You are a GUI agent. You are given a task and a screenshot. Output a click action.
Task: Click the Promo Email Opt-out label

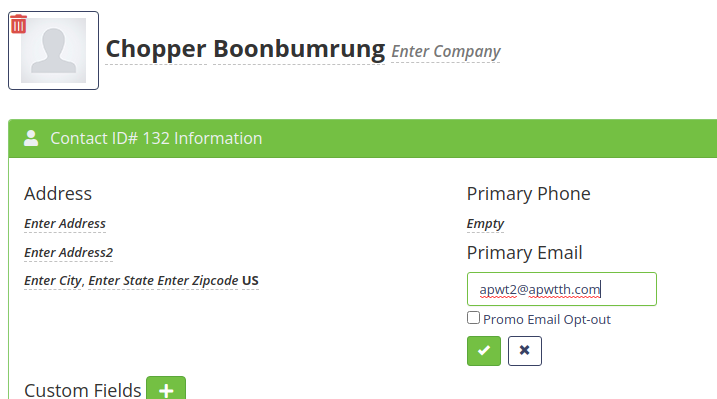tap(547, 319)
